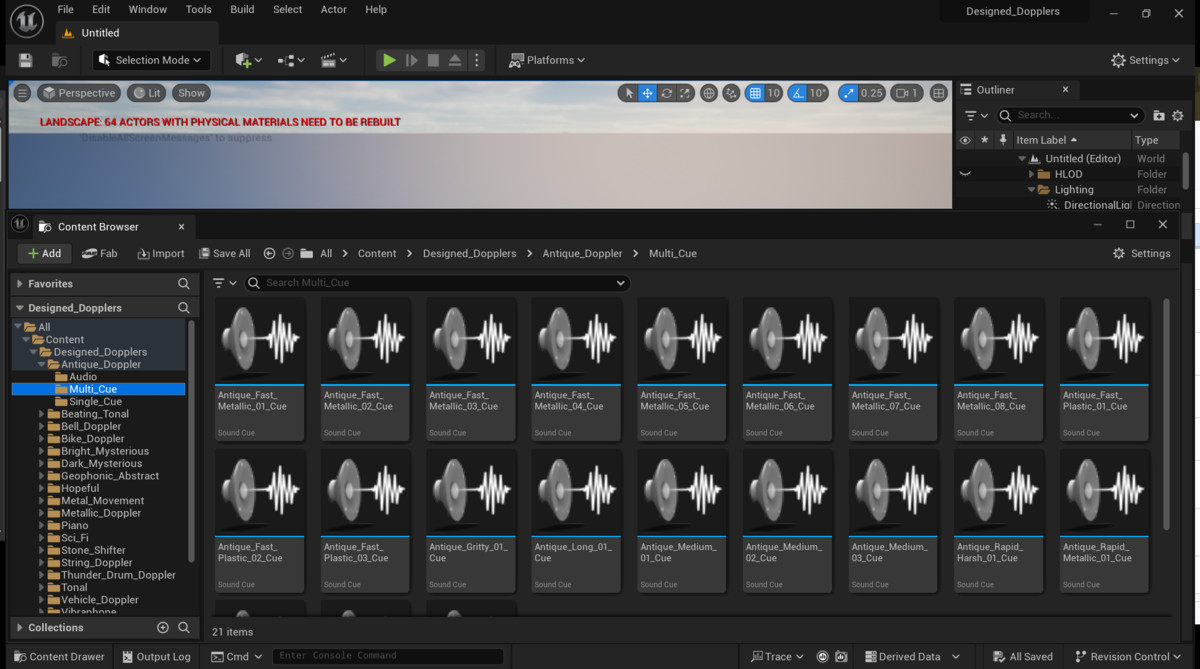
Task: Open the Cinematics clapperboard icon menu
Action: tap(333, 60)
